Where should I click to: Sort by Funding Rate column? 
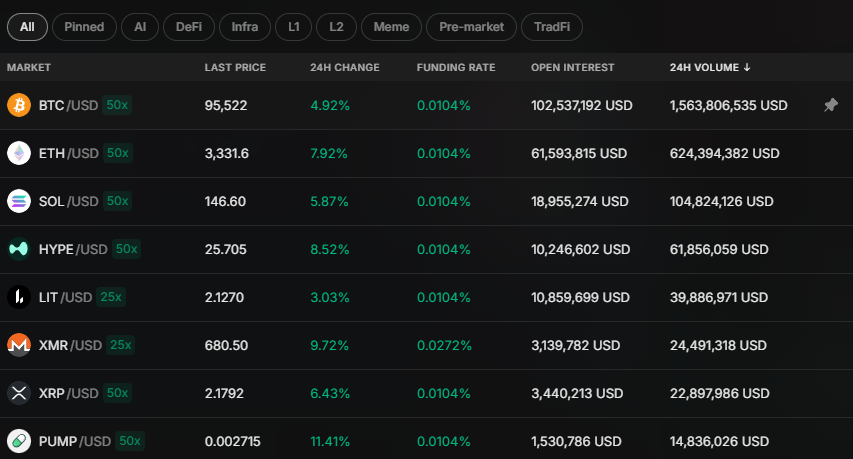pyautogui.click(x=456, y=67)
